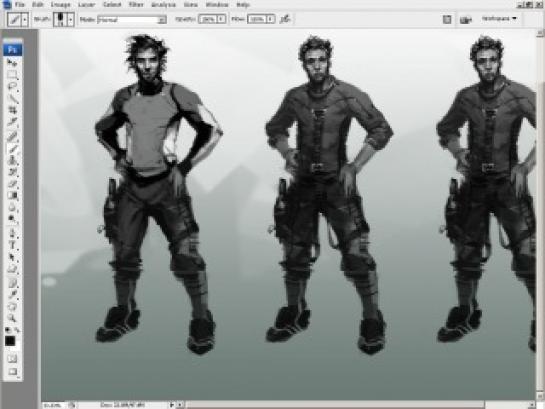545x409 pixels.
Task: Click the black foreground color swatch
Action: click(10, 341)
